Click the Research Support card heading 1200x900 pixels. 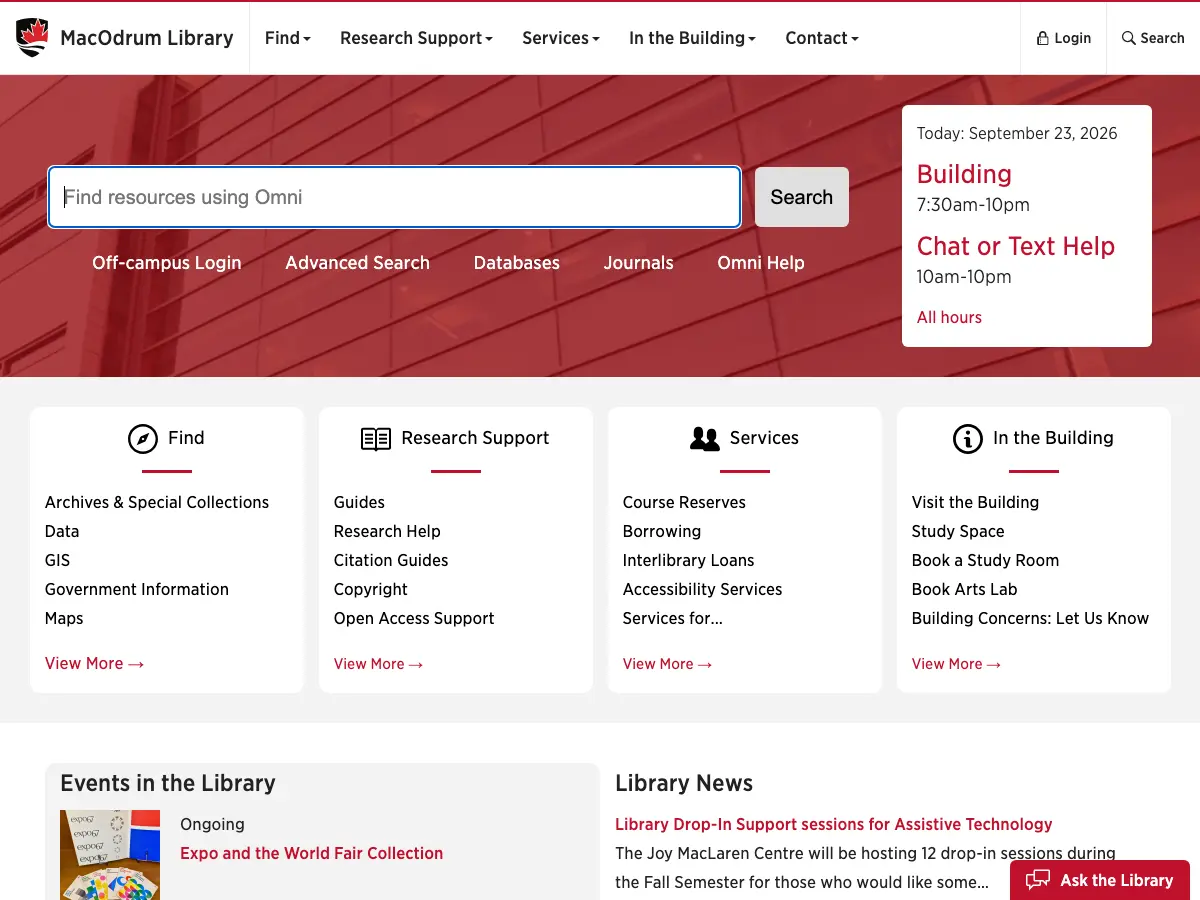point(475,438)
